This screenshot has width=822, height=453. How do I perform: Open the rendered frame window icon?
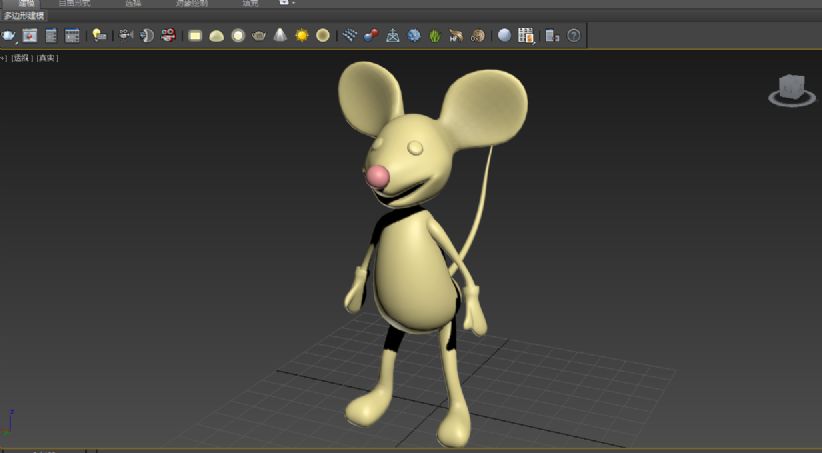pyautogui.click(x=30, y=36)
